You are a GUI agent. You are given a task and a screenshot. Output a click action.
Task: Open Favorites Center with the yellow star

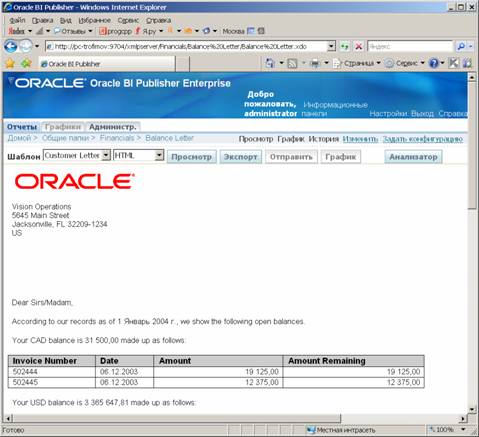point(10,63)
